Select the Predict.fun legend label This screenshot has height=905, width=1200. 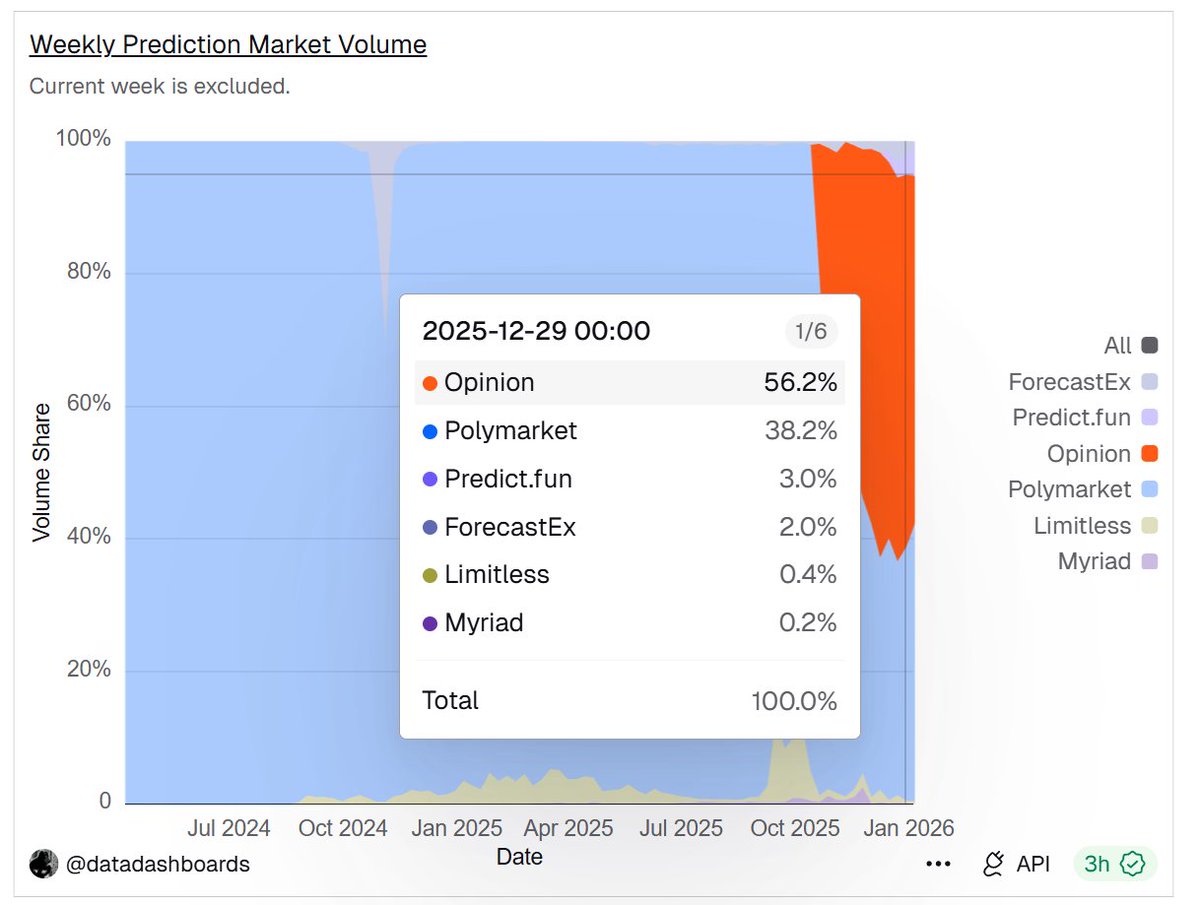coord(1071,418)
